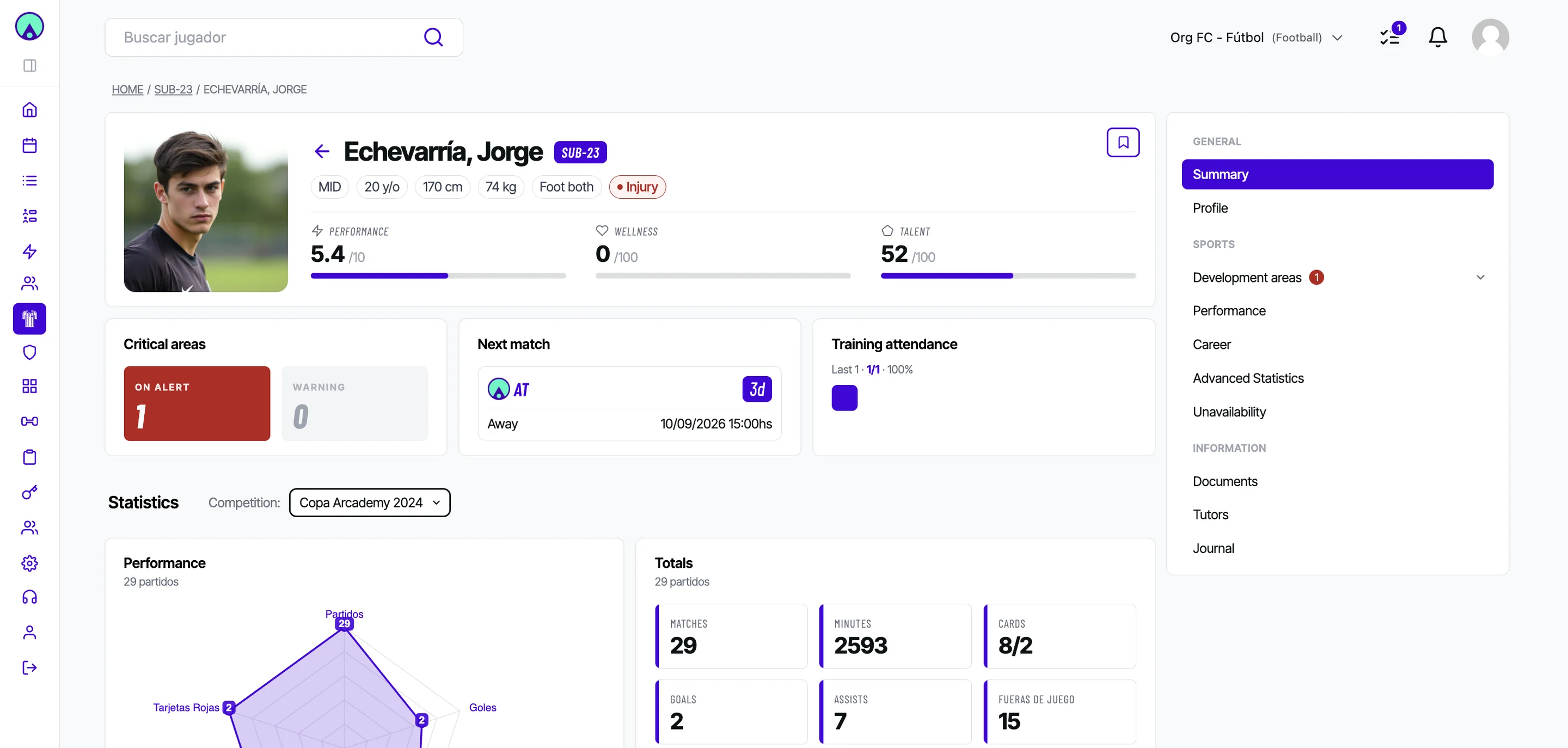The image size is (1568, 748).
Task: Click the list icon in the sidebar
Action: 29,180
